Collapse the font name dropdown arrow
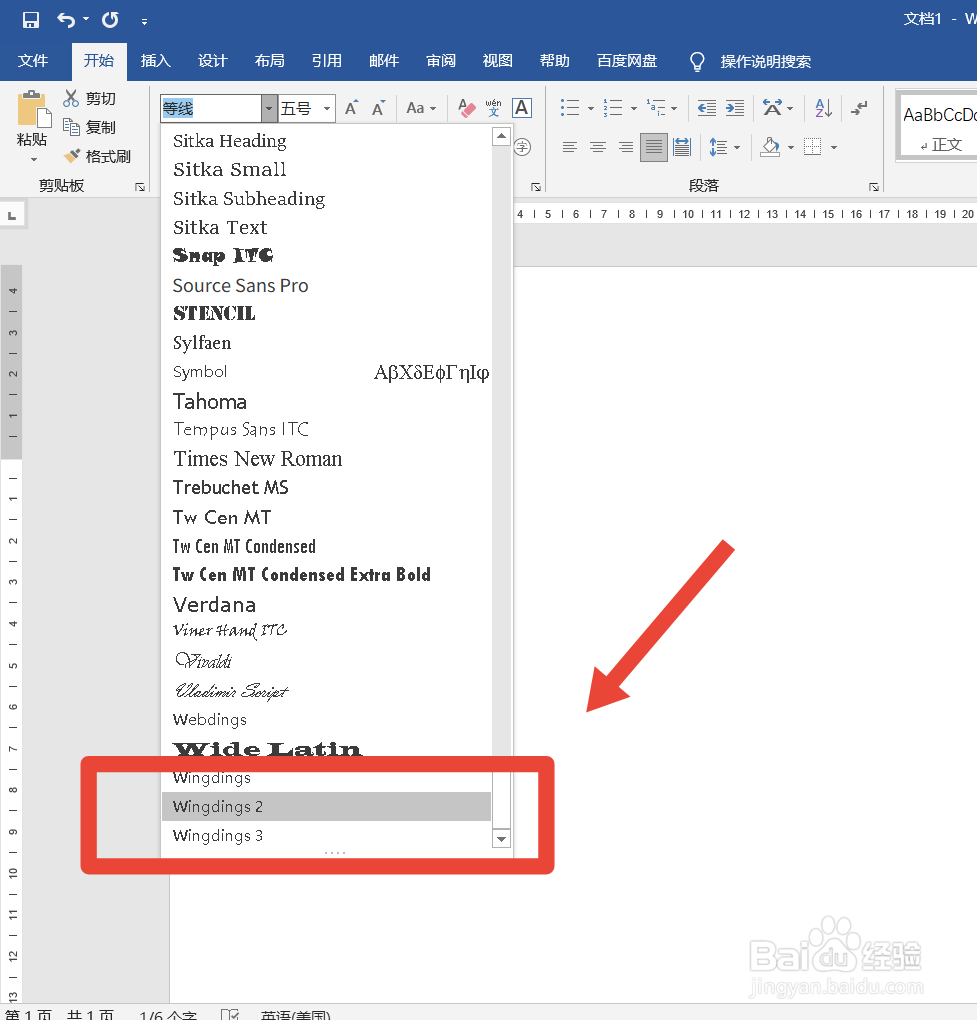 tap(269, 109)
